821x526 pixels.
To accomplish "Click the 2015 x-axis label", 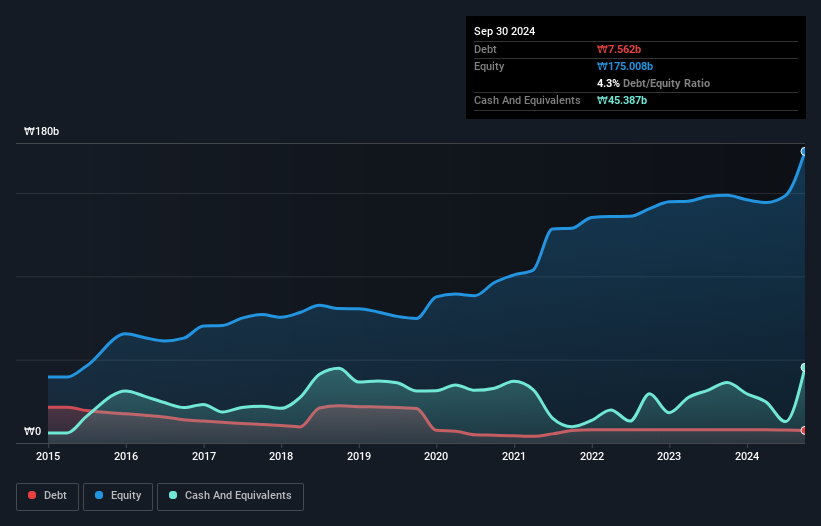I will click(48, 456).
